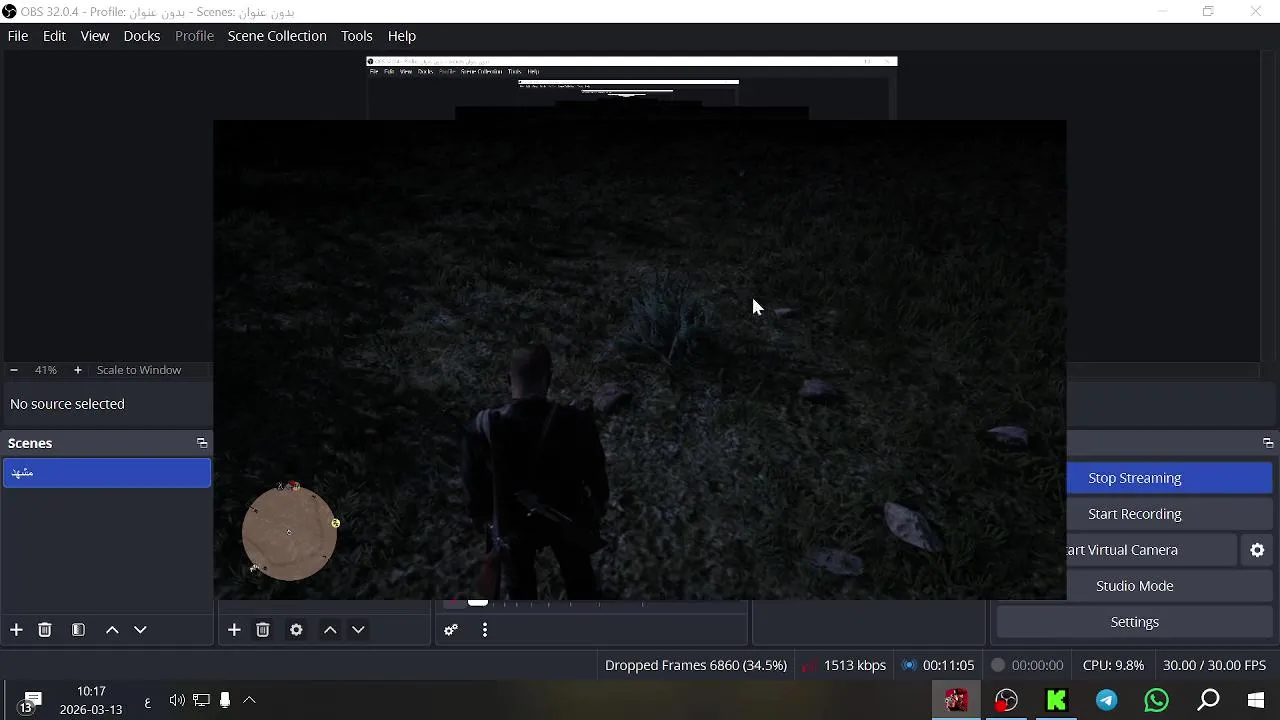The image size is (1280, 720).
Task: Add a new scene with the plus icon
Action: click(16, 630)
